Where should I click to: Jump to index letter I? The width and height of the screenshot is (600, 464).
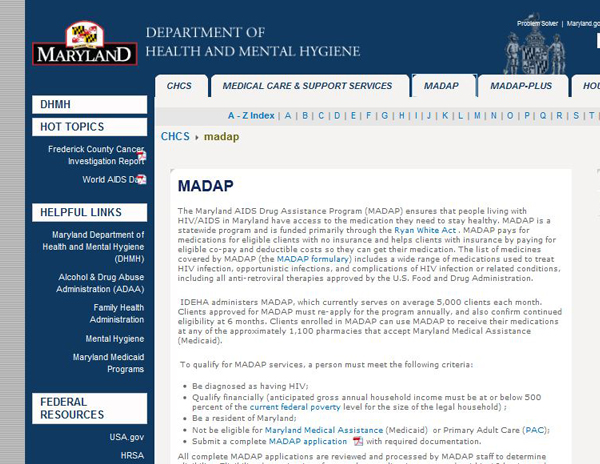(x=416, y=116)
